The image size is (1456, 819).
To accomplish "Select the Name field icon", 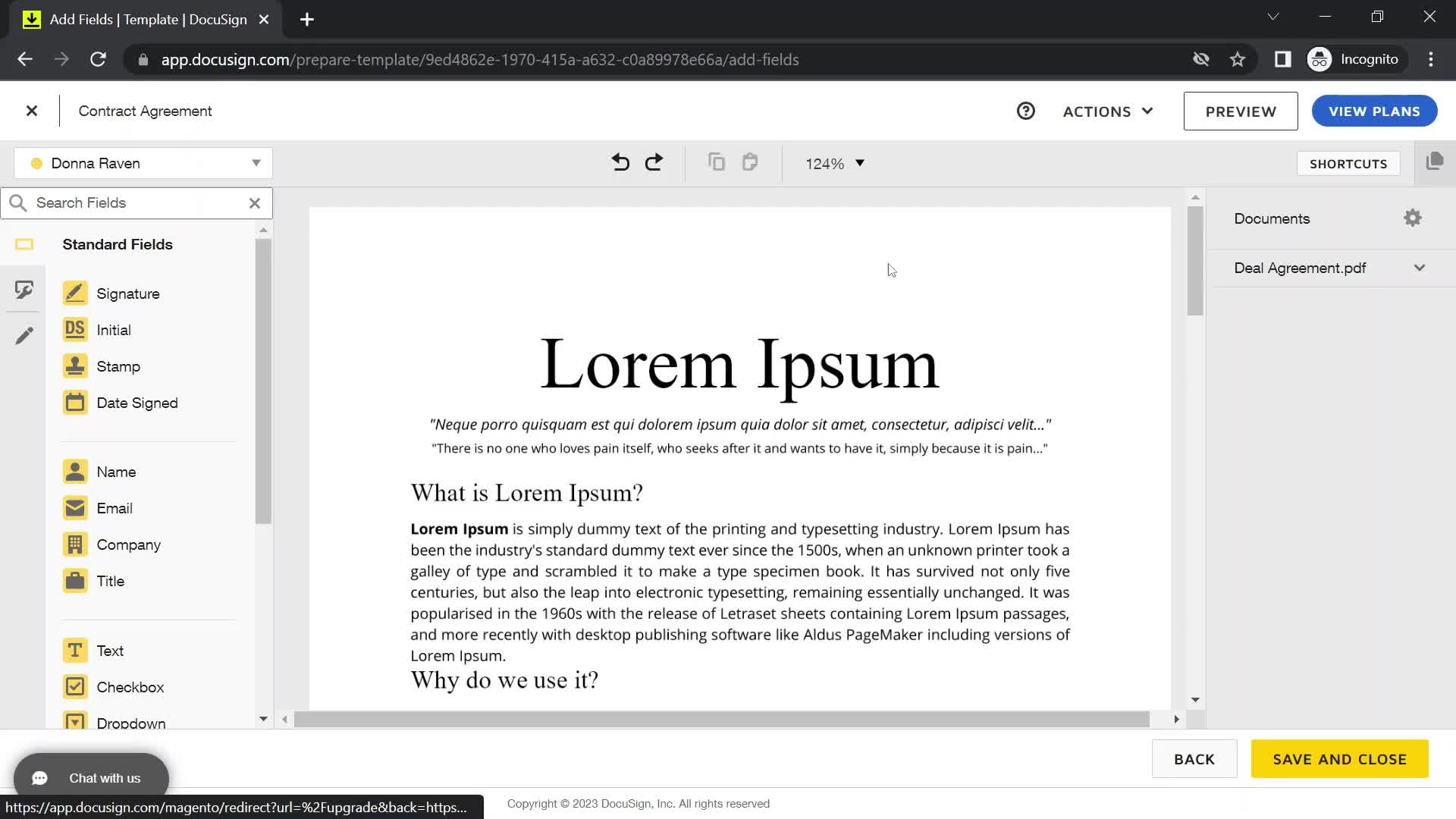I will click(x=75, y=472).
